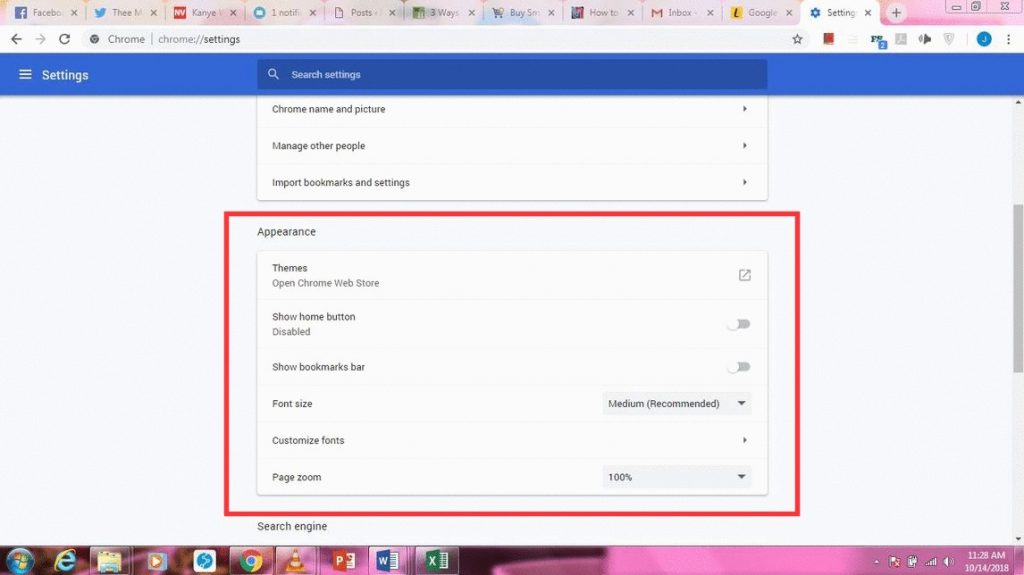Click the Search settings field
1024x575 pixels.
click(x=512, y=74)
